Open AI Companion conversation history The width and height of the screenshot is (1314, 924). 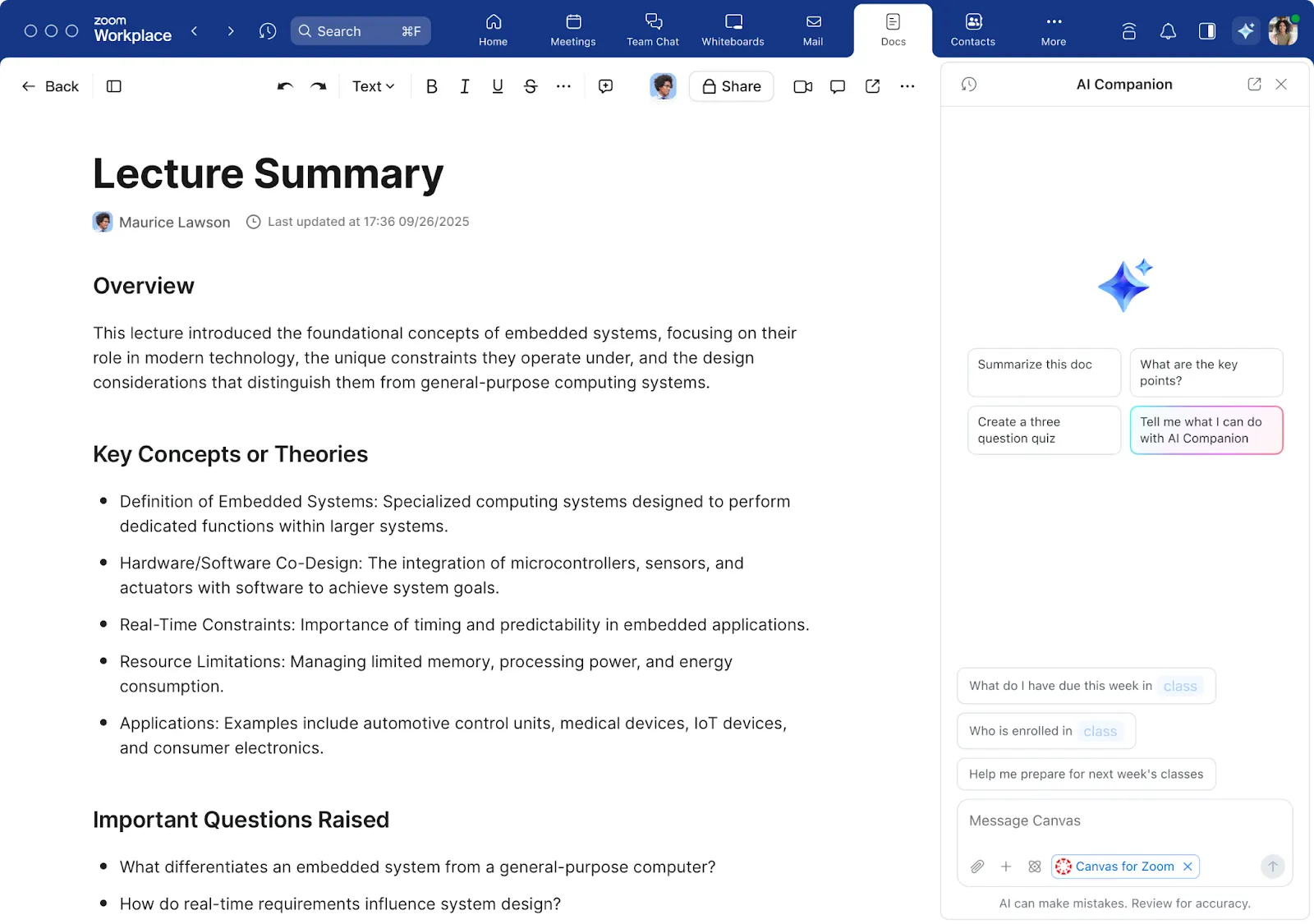969,85
